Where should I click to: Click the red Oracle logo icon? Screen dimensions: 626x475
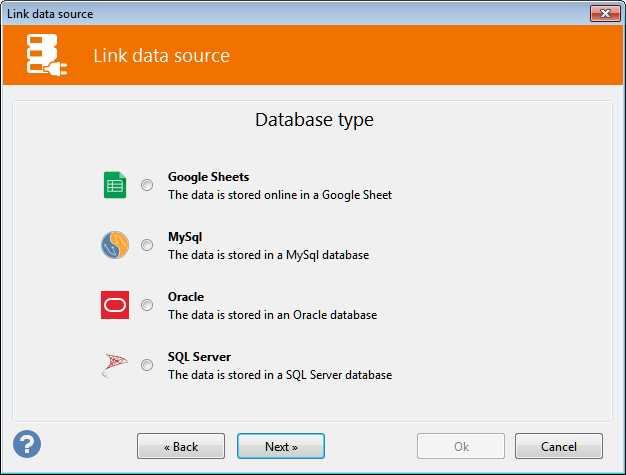click(115, 305)
